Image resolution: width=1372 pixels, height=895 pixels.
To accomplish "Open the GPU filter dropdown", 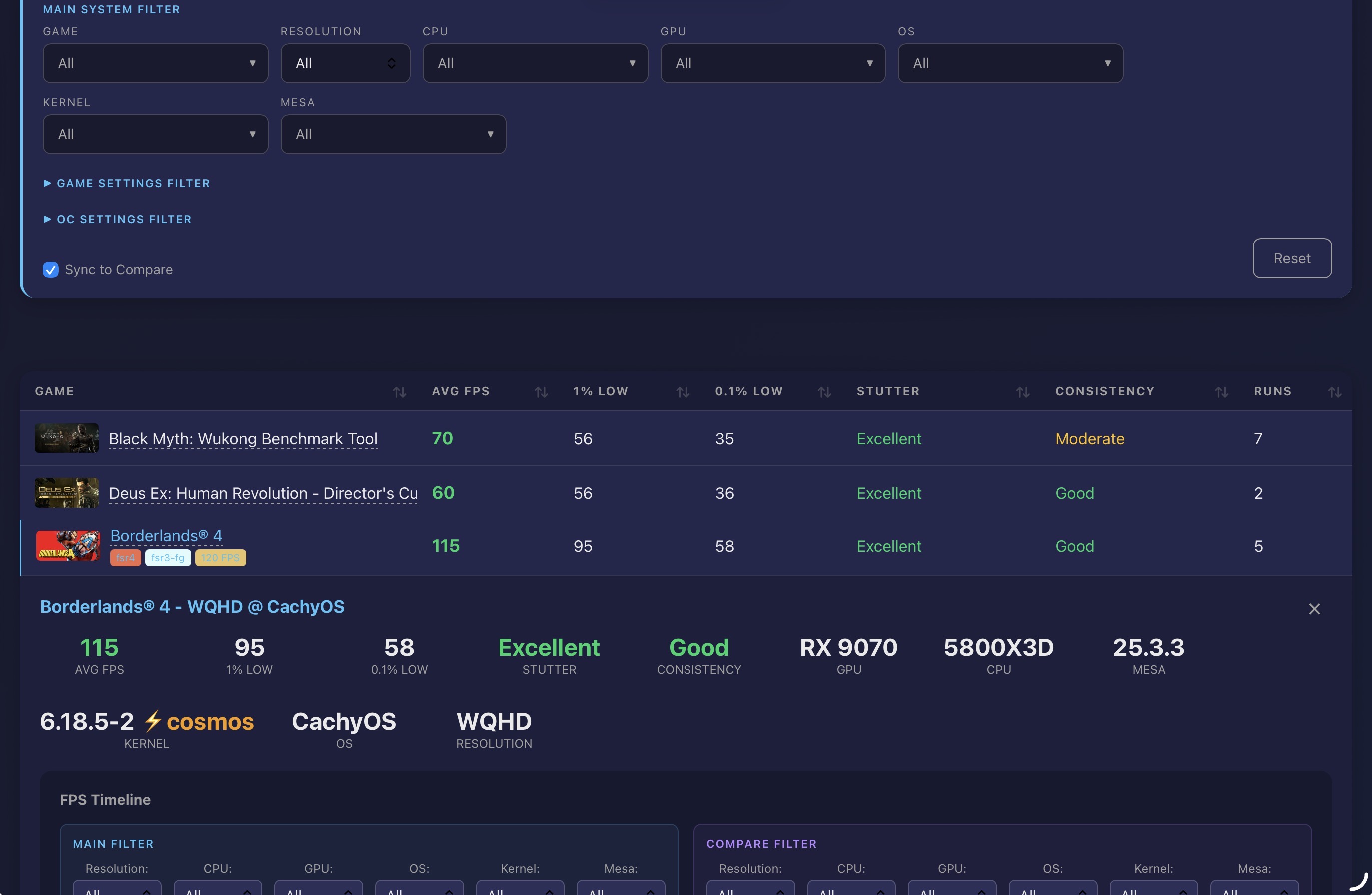I will (772, 63).
